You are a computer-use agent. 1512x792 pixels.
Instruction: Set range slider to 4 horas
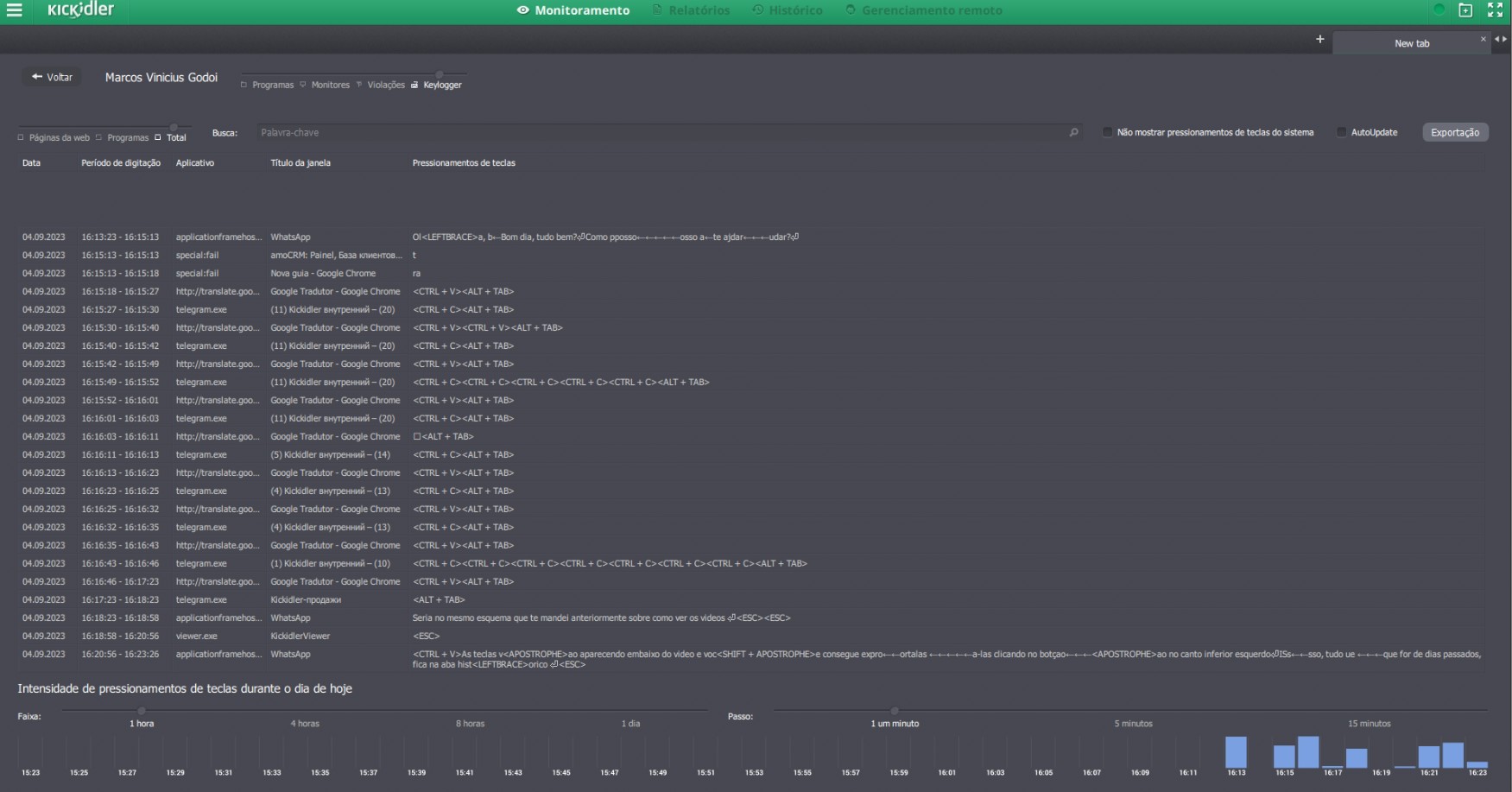305,723
